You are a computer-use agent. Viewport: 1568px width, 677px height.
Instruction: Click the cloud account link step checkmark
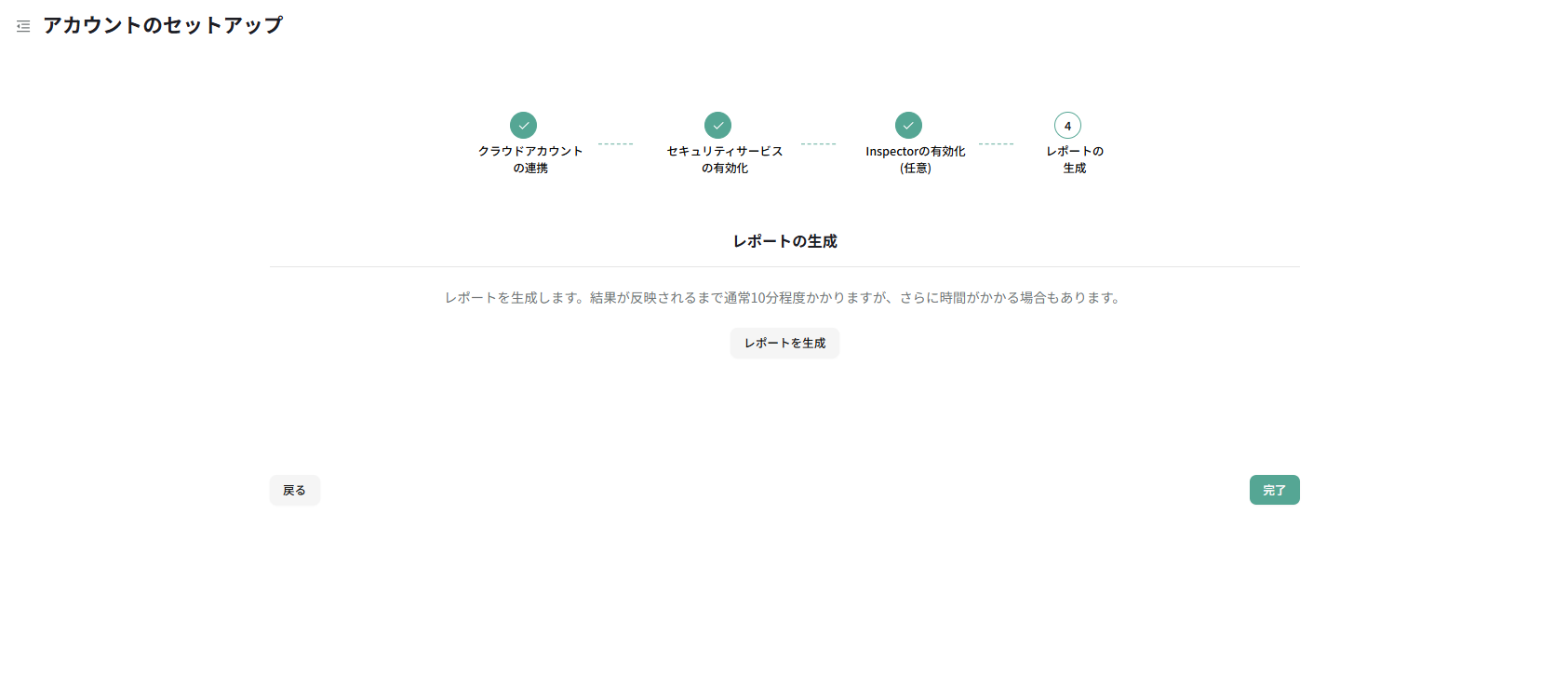(x=523, y=125)
